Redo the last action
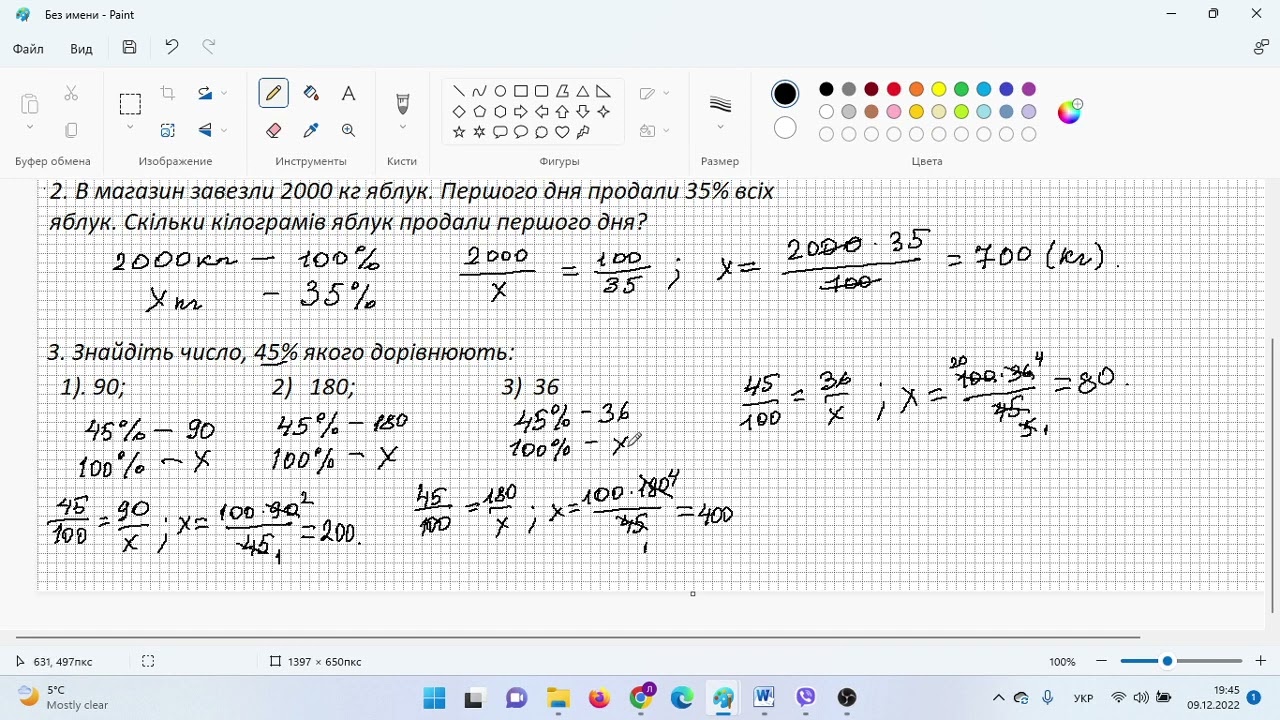 coord(209,47)
